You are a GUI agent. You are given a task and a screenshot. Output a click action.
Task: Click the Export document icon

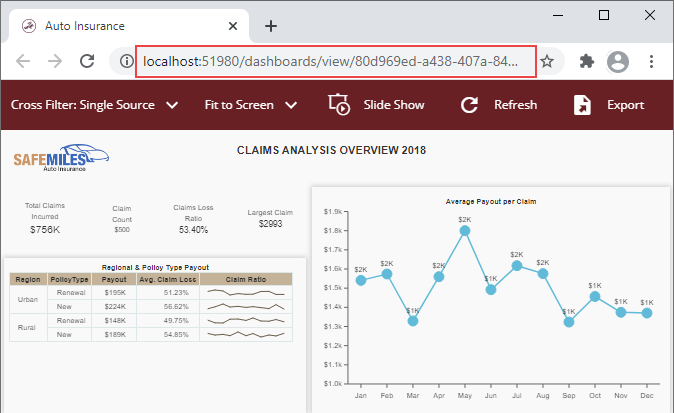pyautogui.click(x=582, y=105)
